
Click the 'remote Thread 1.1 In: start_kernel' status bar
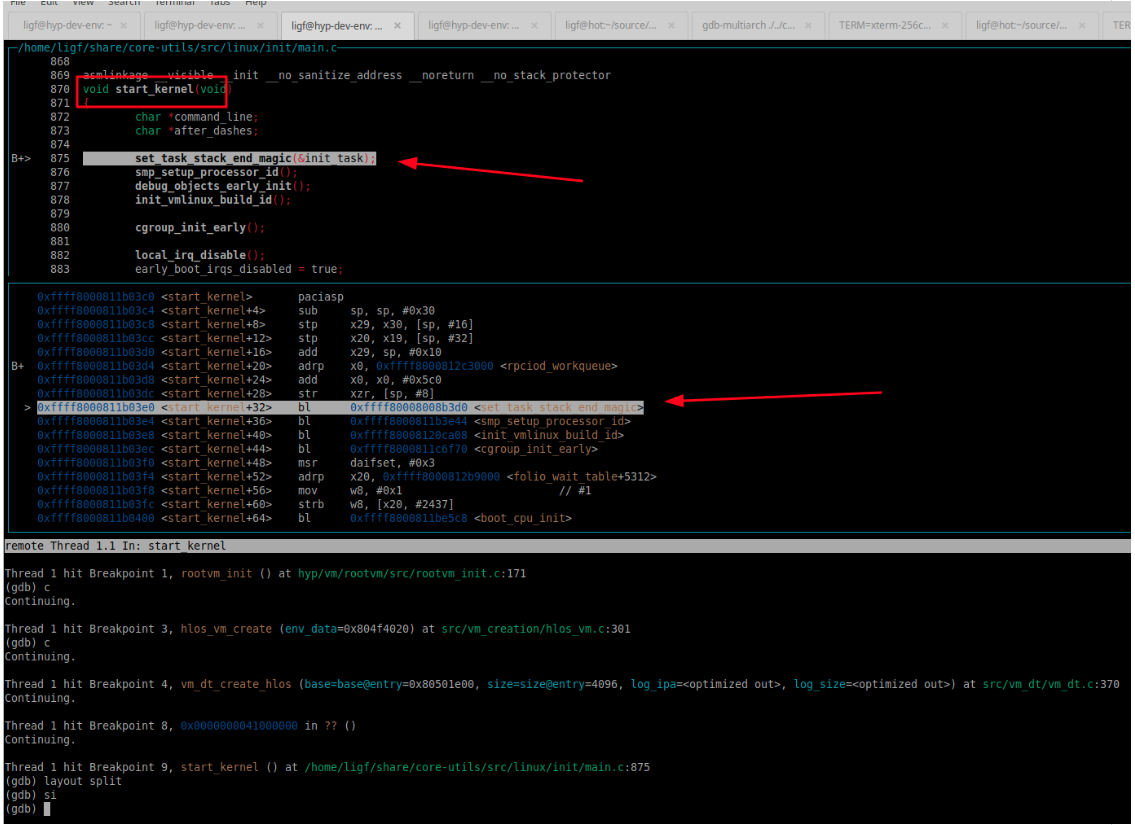tap(568, 546)
